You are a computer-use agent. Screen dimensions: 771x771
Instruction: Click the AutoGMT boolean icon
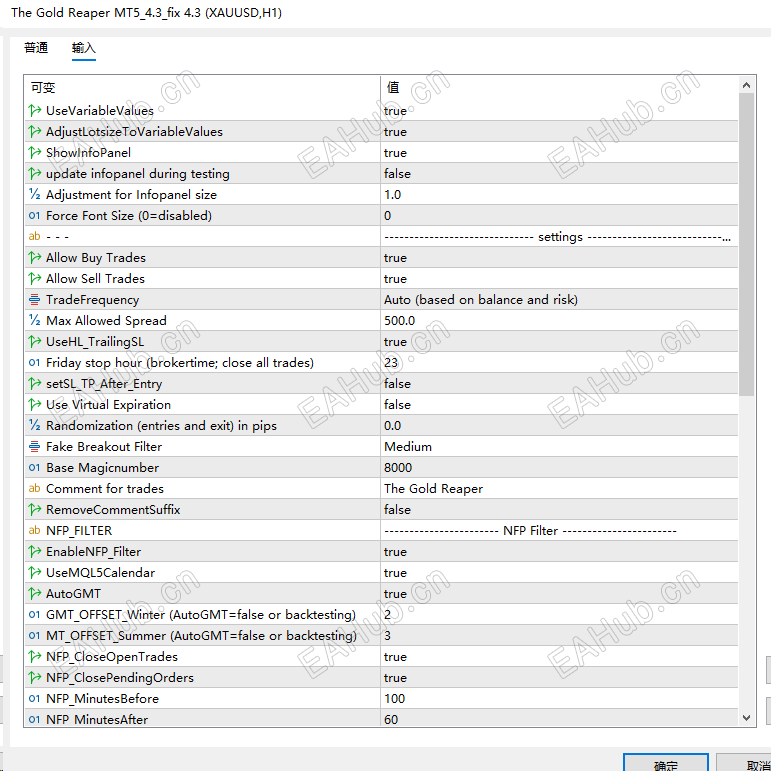[34, 593]
